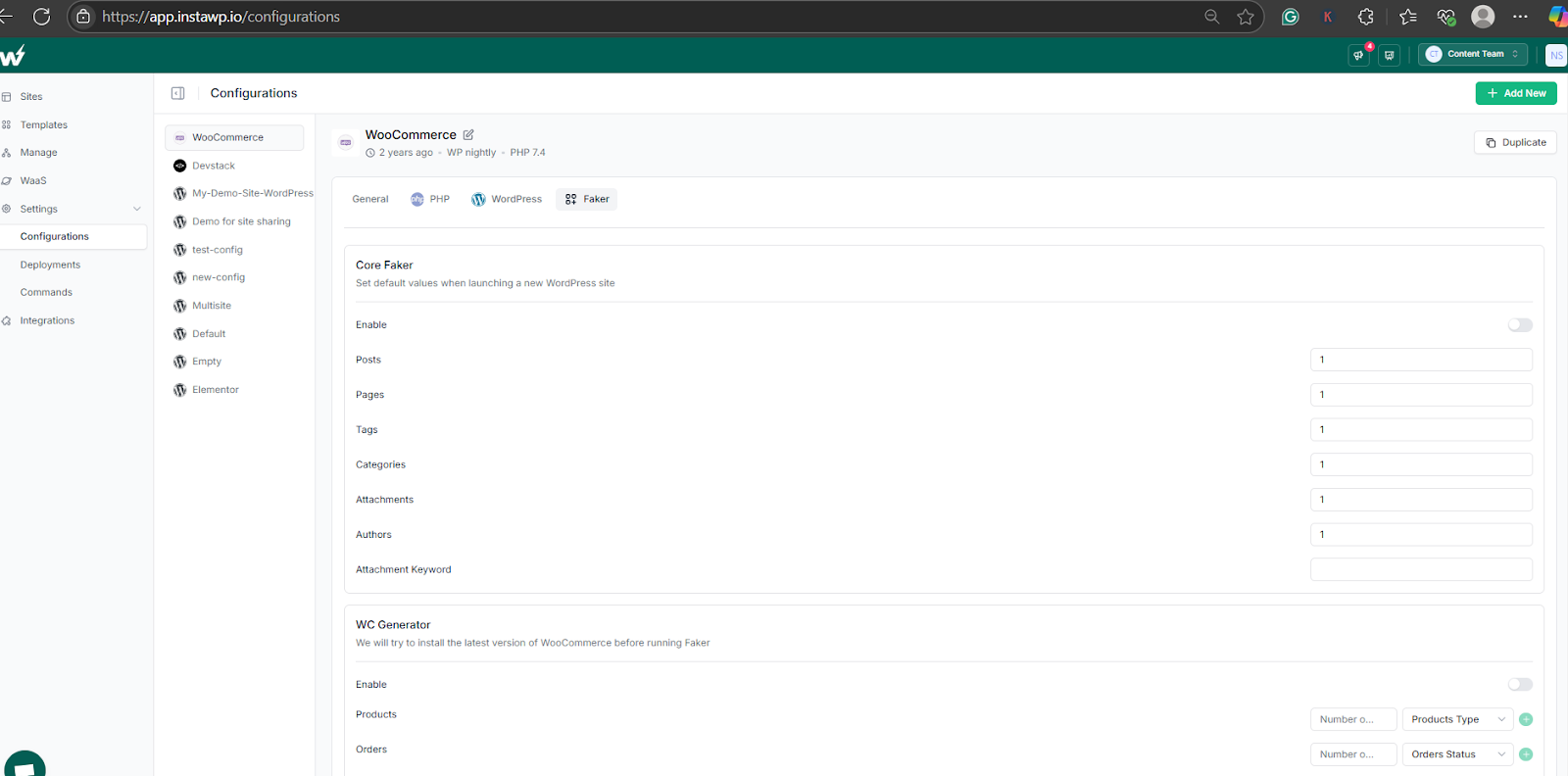Viewport: 1568px width, 776px height.
Task: Click the edit pencil next to WooCommerce
Action: pyautogui.click(x=468, y=134)
